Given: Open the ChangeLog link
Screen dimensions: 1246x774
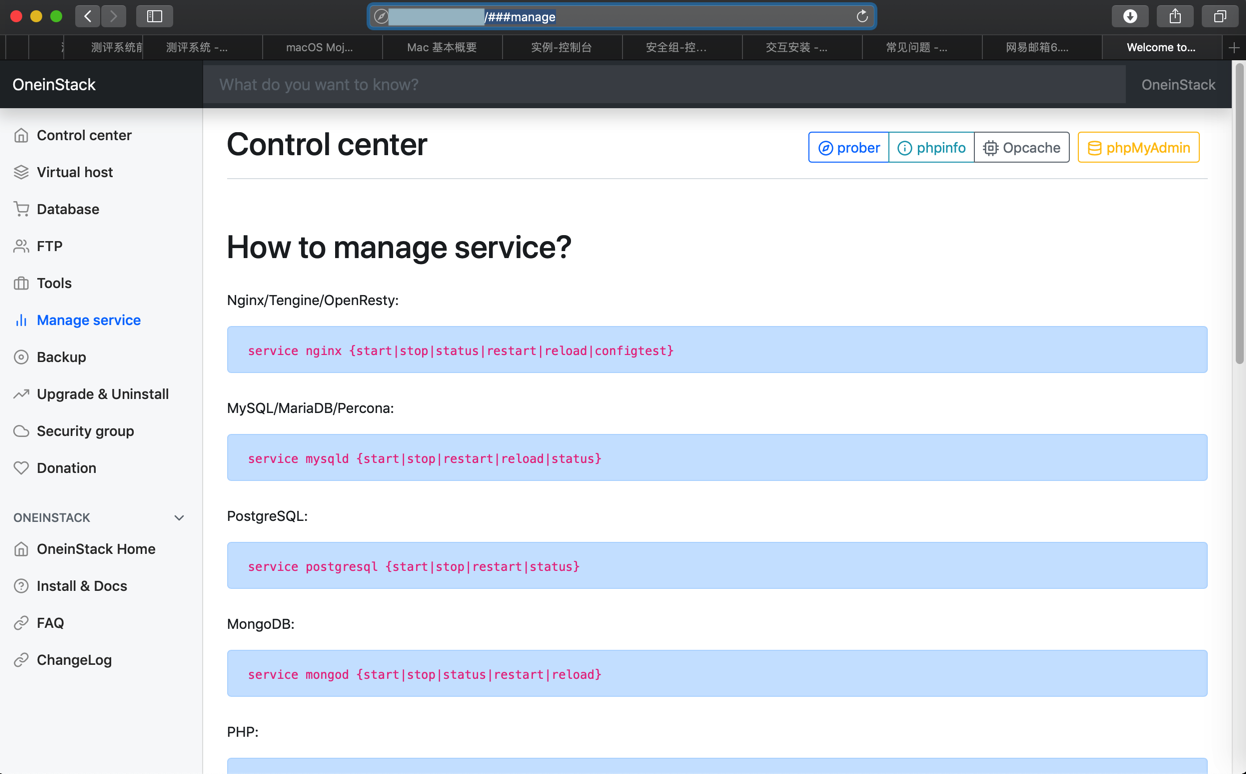Looking at the screenshot, I should pyautogui.click(x=74, y=660).
